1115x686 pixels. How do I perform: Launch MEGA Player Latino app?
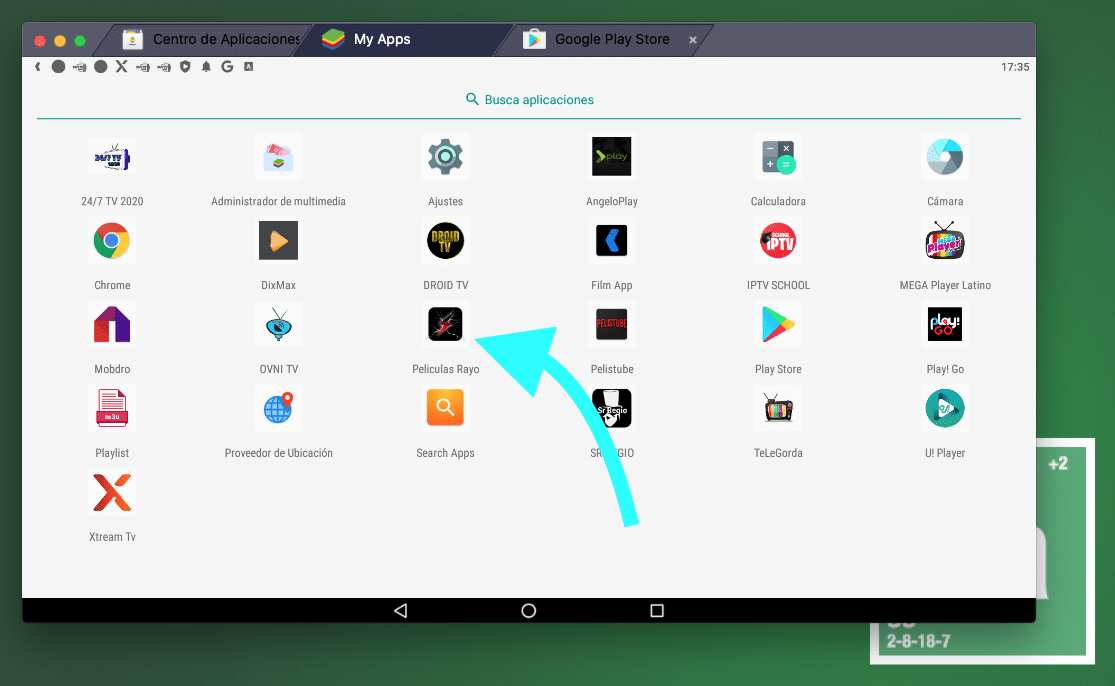click(944, 241)
